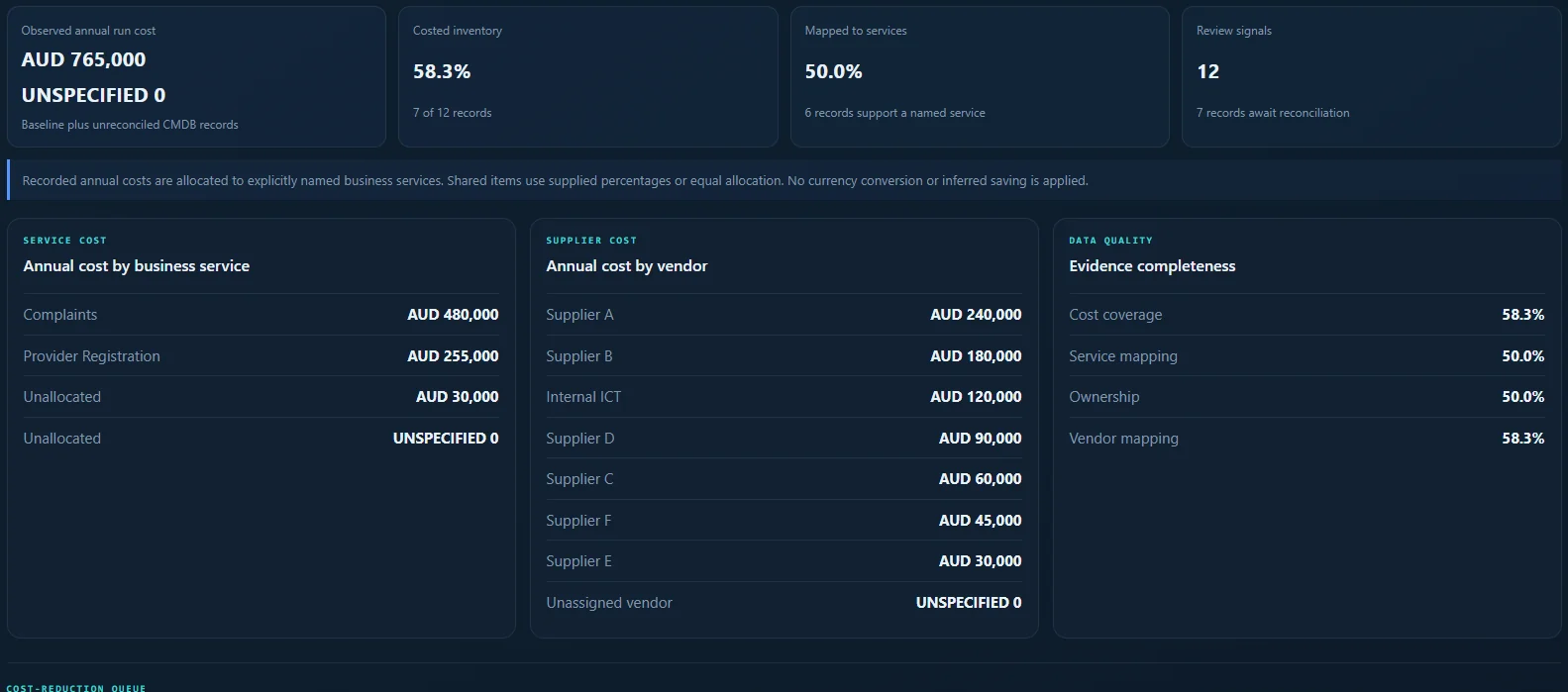Click the UNSPECIFIED 0 value in Observed annual run cost card
This screenshot has width=1568, height=692.
(x=93, y=95)
